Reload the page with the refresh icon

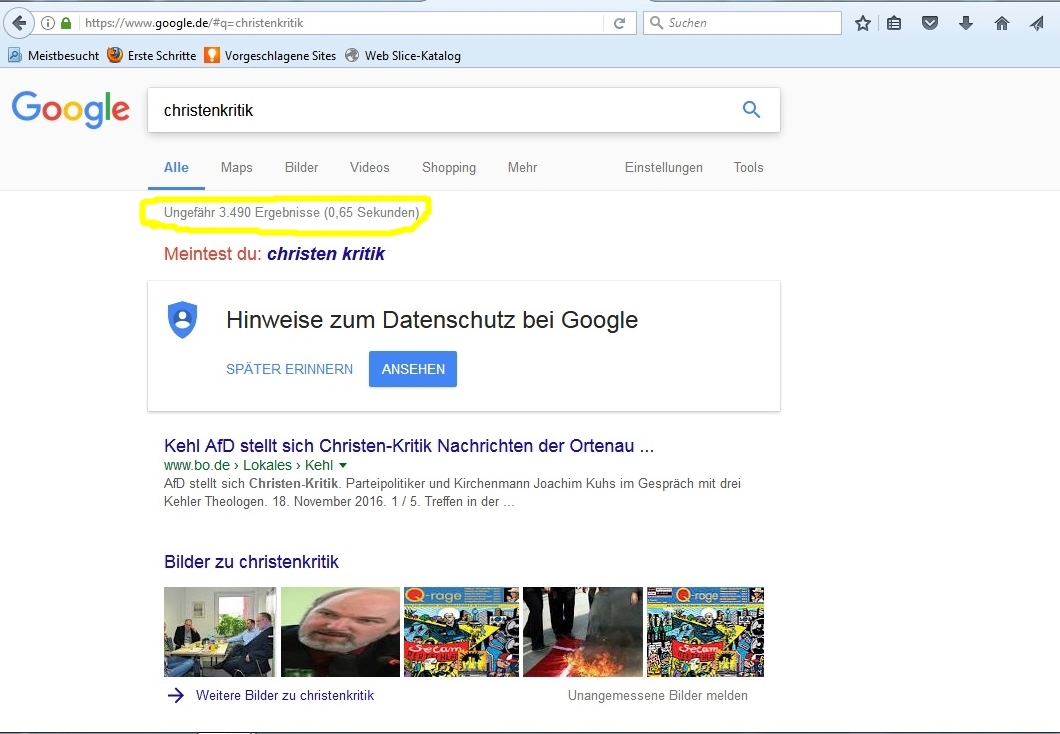click(619, 23)
